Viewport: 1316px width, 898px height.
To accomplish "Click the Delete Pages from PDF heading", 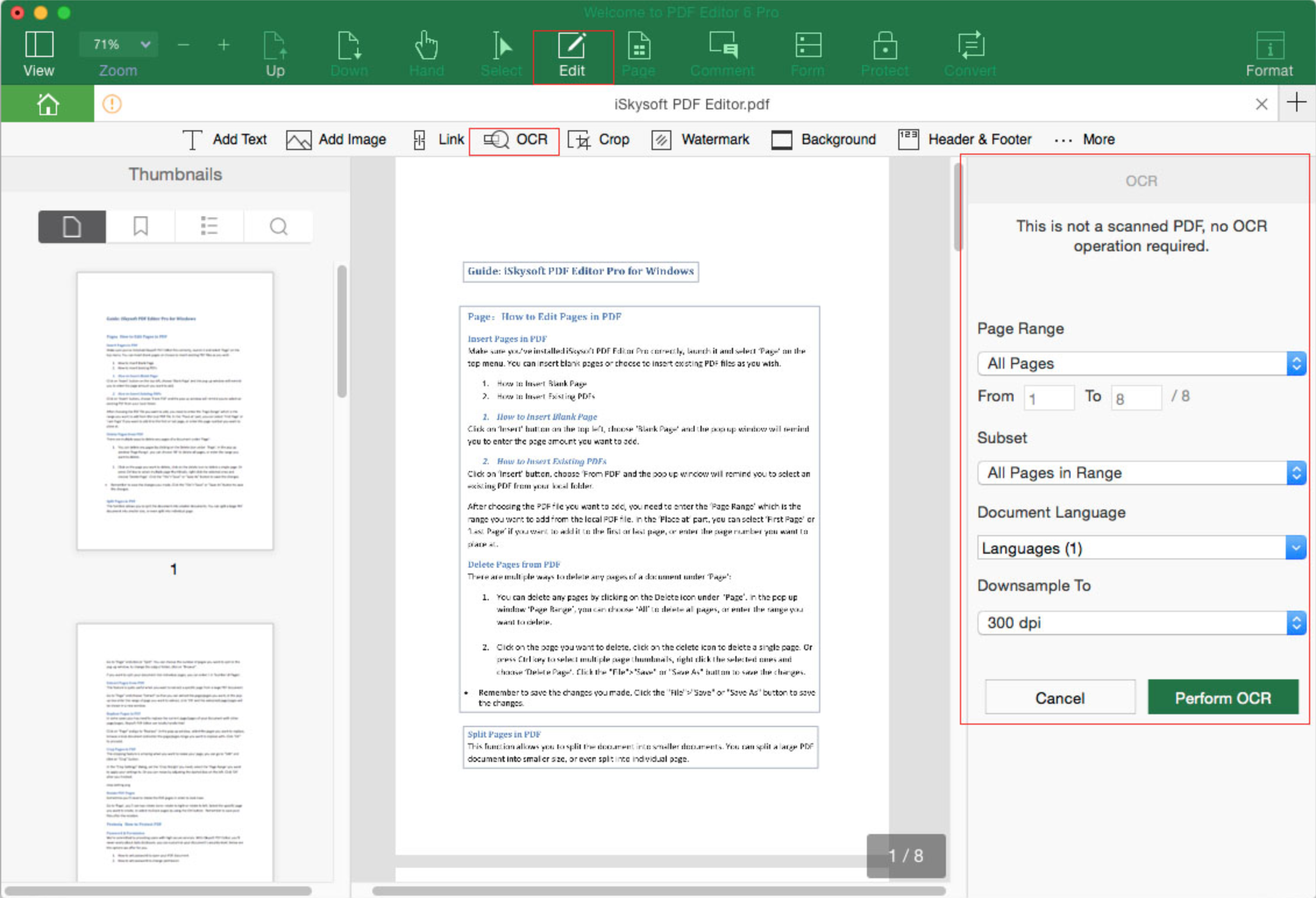I will coord(514,564).
